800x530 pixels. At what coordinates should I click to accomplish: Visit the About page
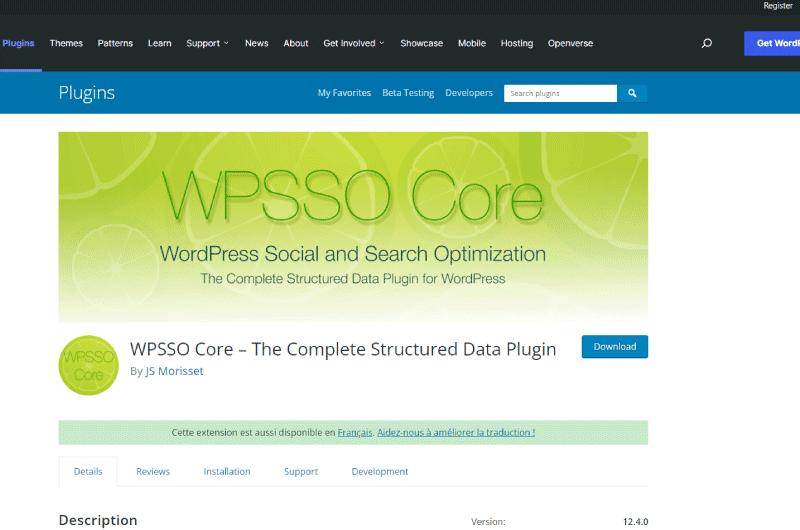click(x=296, y=43)
